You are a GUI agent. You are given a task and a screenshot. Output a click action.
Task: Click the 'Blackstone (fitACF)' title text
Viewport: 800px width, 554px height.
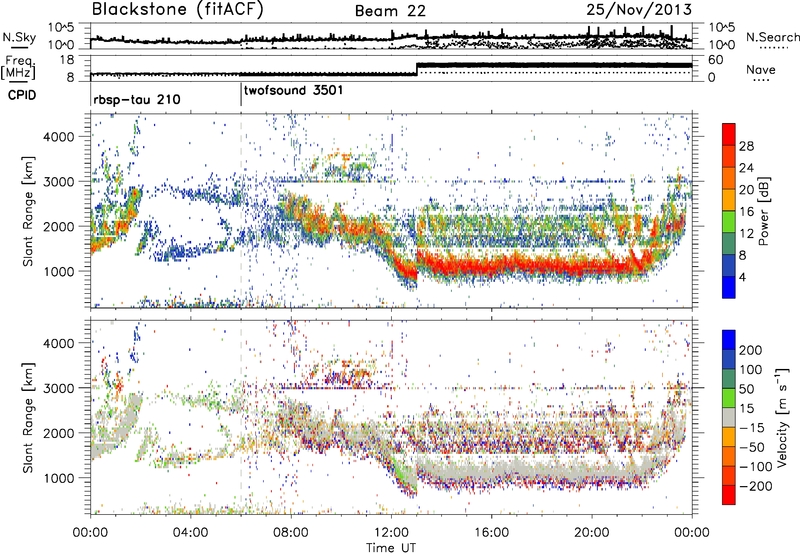pyautogui.click(x=178, y=9)
